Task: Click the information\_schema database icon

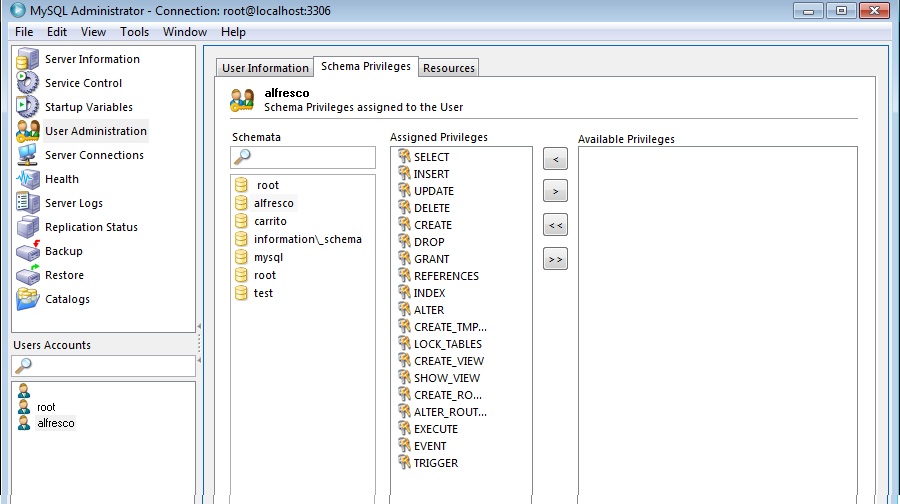Action: (242, 239)
